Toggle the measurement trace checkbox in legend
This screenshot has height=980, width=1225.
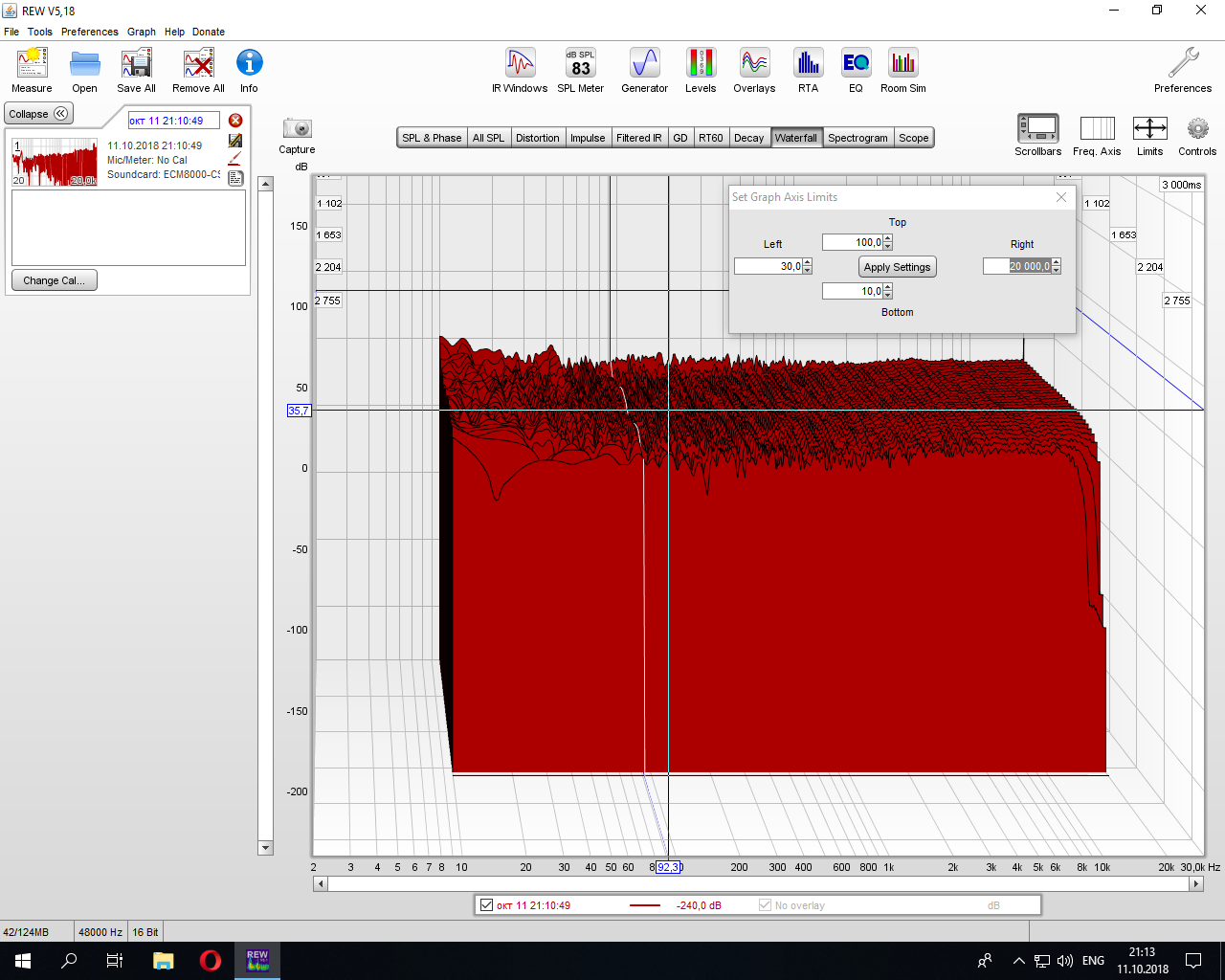pyautogui.click(x=486, y=905)
